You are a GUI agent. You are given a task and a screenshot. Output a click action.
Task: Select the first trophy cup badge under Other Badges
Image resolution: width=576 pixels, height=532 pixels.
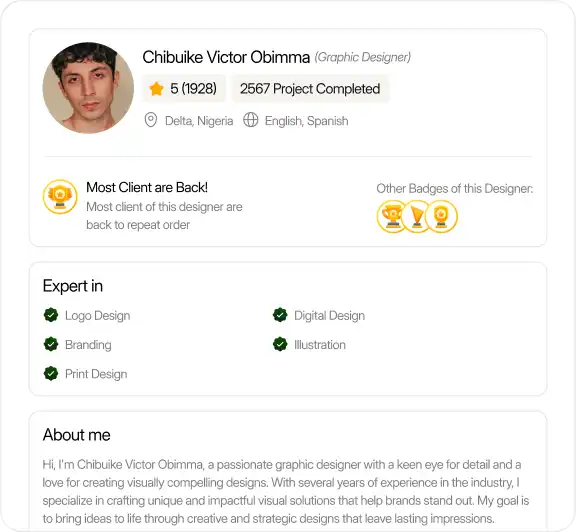tap(392, 216)
